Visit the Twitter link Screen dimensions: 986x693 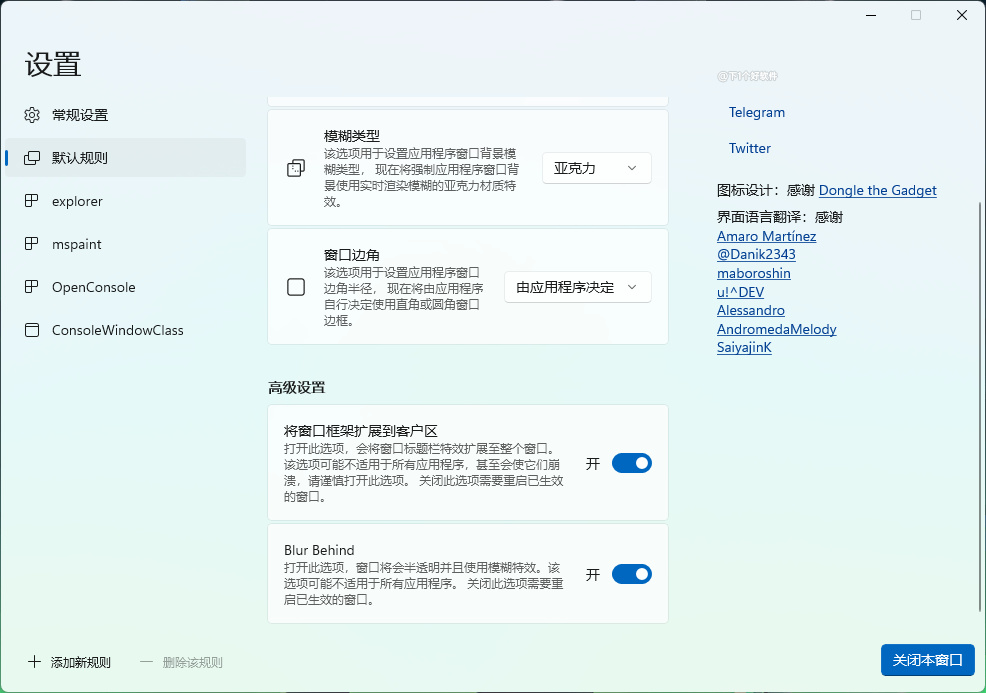point(750,148)
